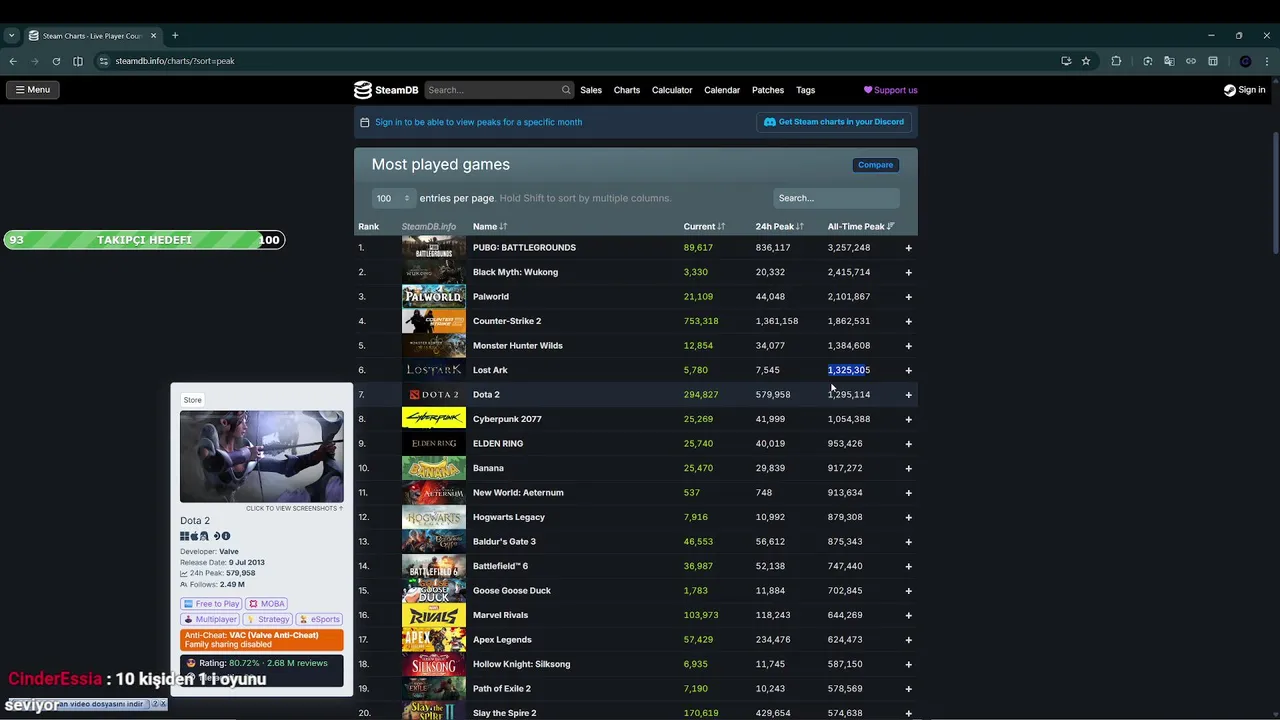Screen dimensions: 1280x720
Task: Click the Cyberpunk 2077 logo thumbnail
Action: click(433, 419)
